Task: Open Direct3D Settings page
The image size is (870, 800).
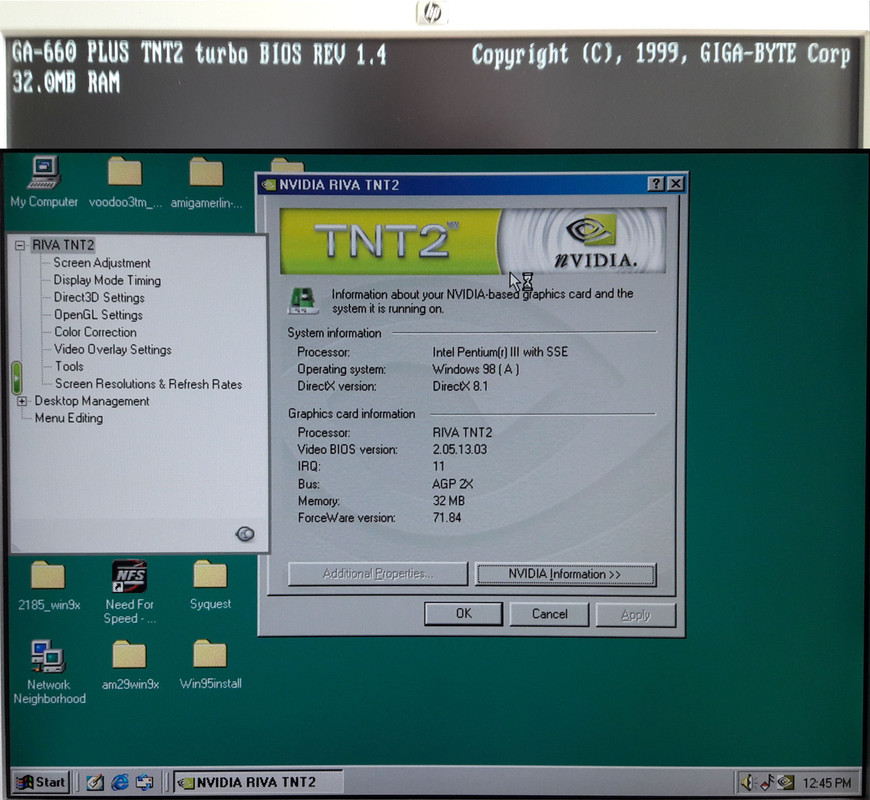Action: pos(99,297)
